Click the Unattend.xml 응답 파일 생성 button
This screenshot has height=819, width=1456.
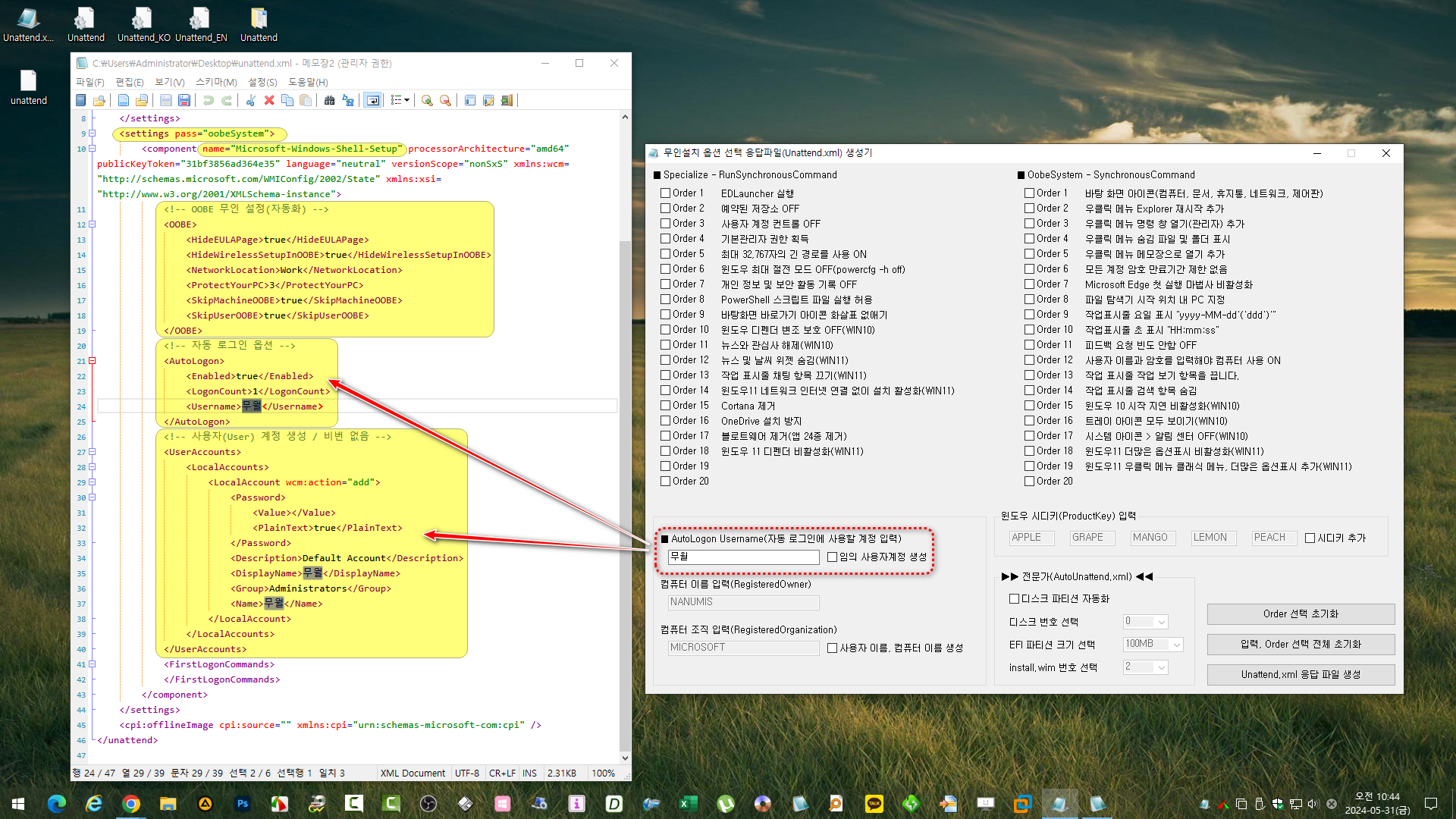point(1301,674)
